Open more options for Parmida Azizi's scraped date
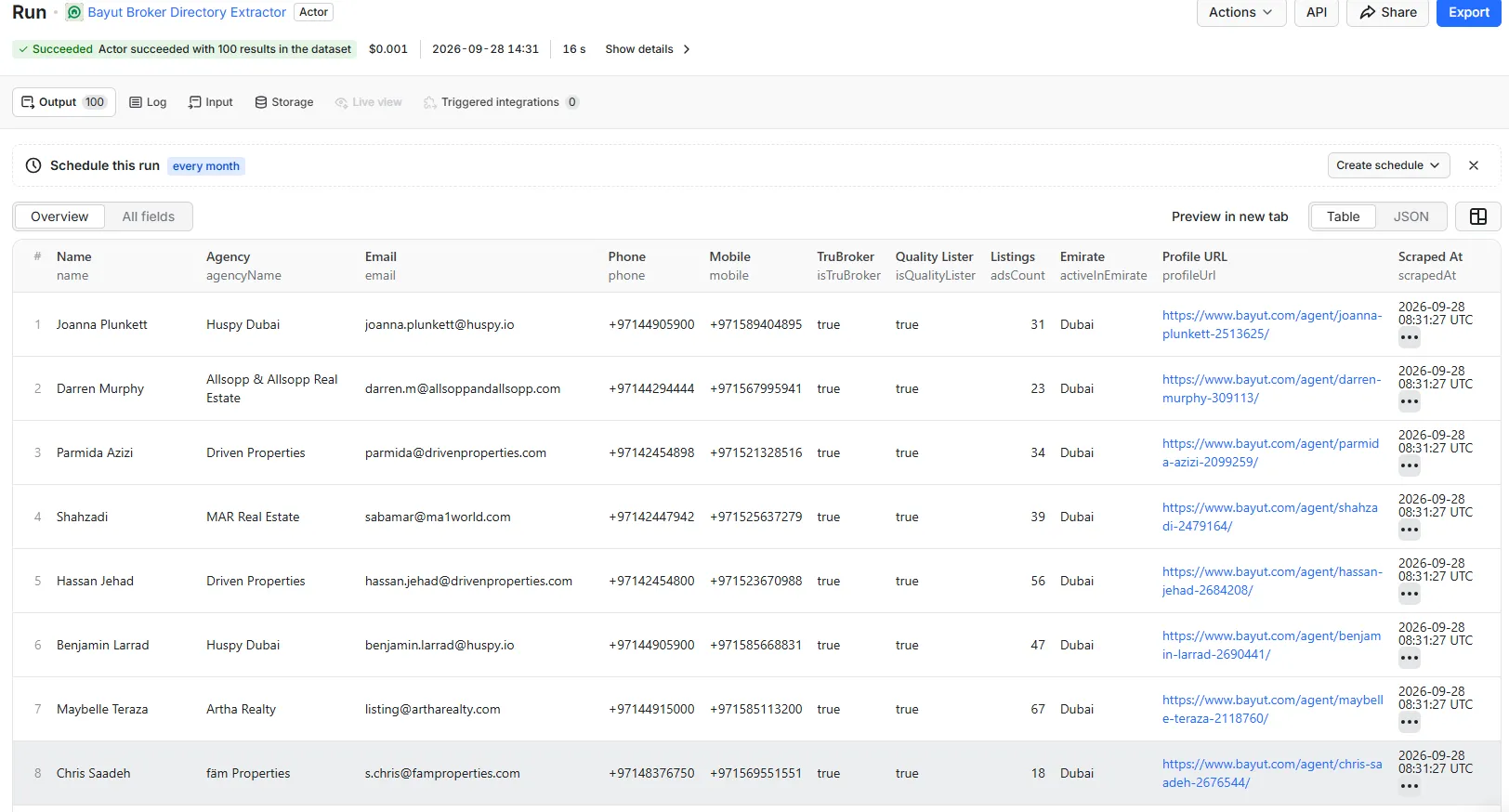Screen dimensions: 1509x812 (x=1410, y=466)
